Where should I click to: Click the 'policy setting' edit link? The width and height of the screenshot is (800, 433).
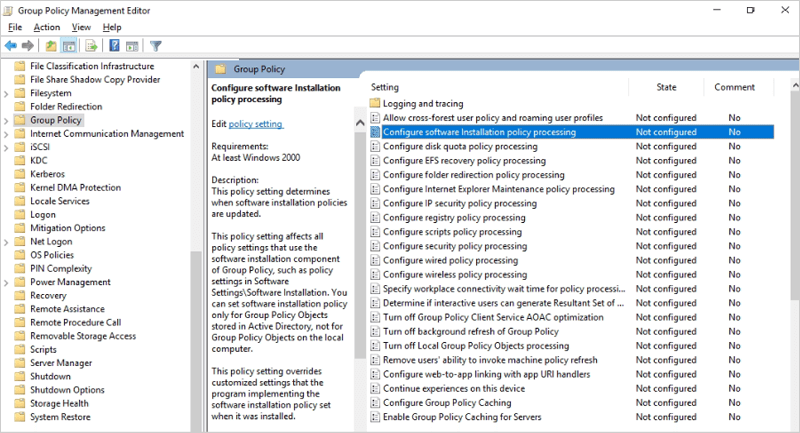[256, 124]
